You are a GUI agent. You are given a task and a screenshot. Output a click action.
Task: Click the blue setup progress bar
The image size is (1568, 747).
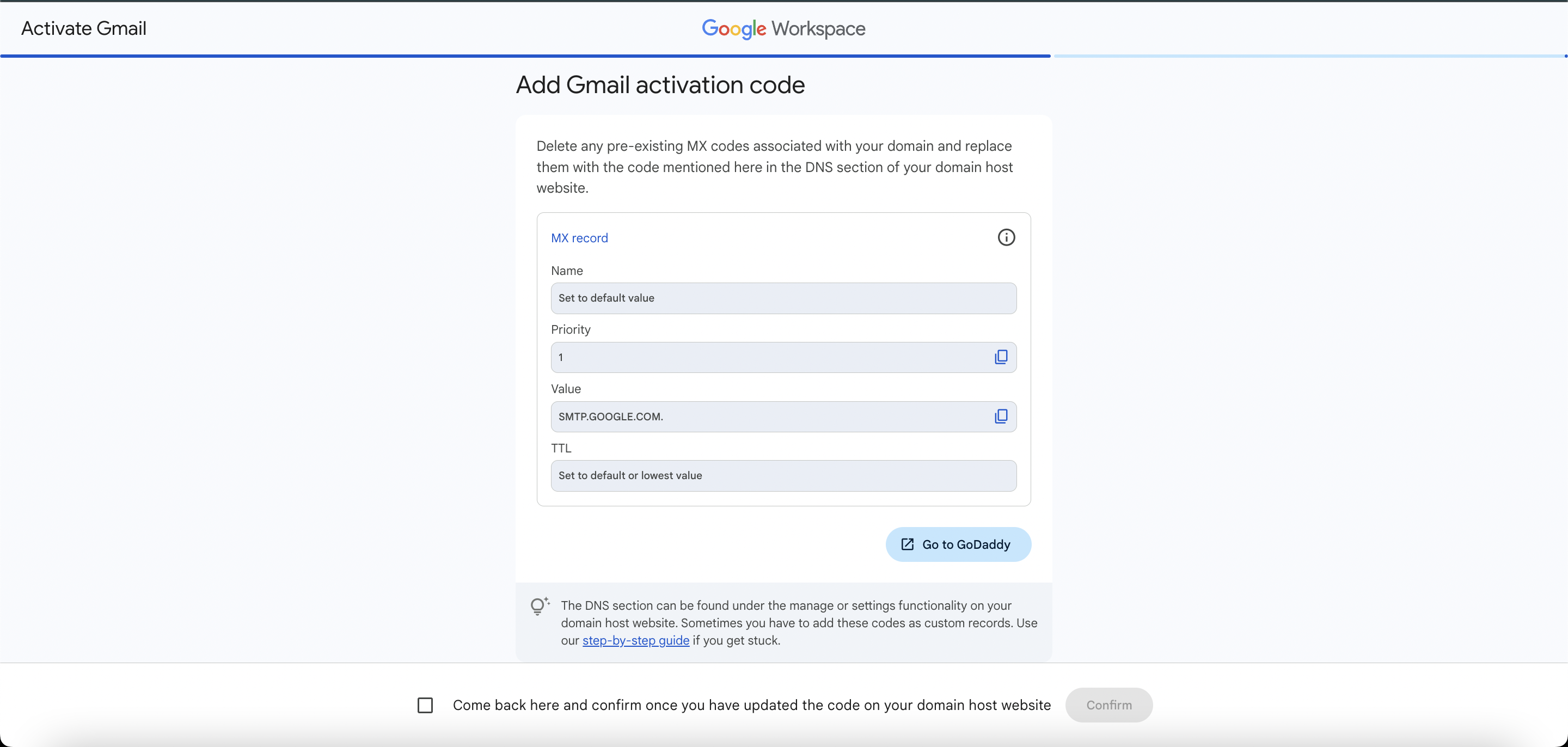click(x=525, y=56)
